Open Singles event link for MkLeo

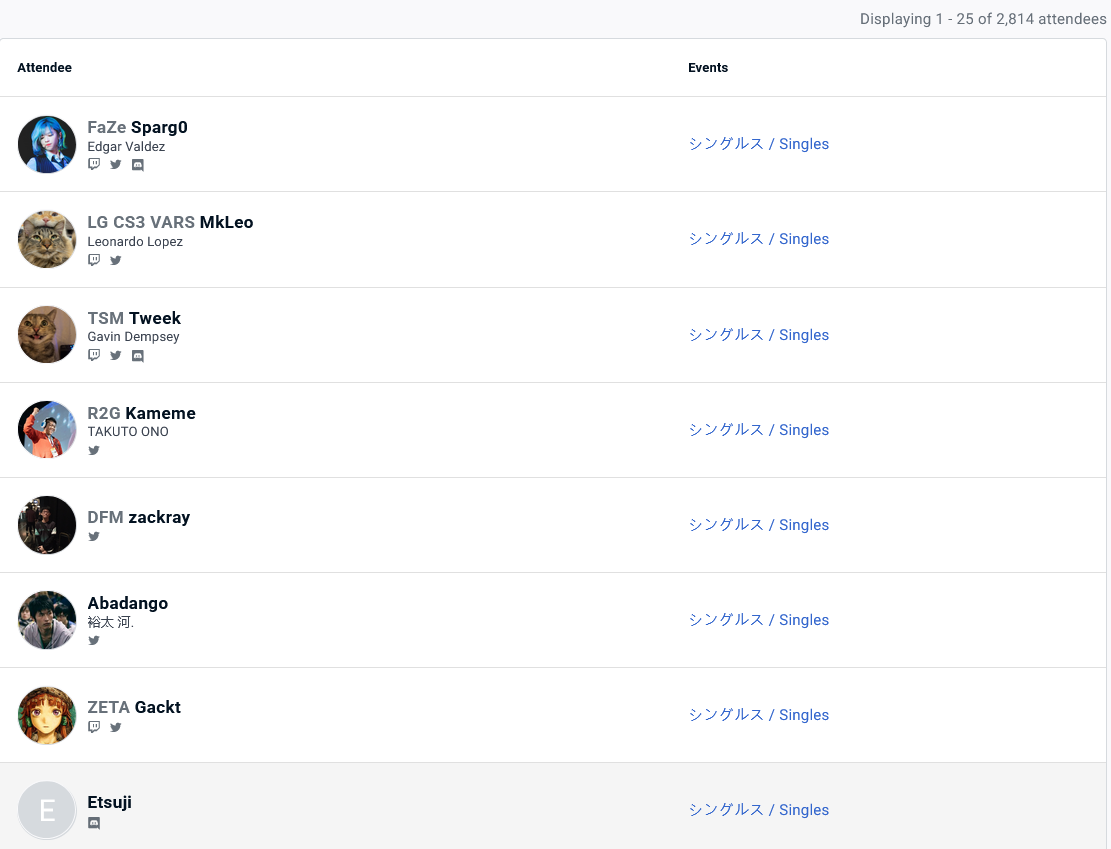tap(759, 239)
